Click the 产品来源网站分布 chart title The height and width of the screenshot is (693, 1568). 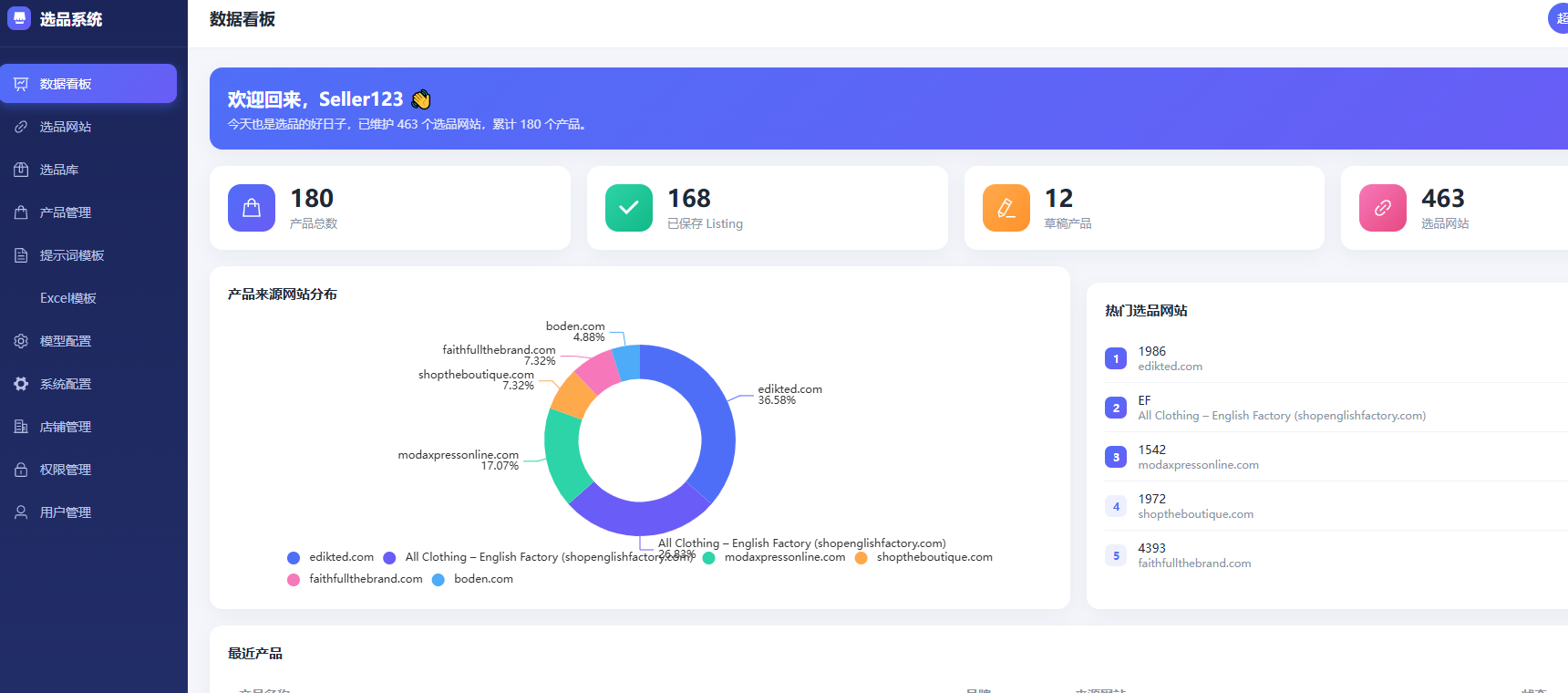283,295
